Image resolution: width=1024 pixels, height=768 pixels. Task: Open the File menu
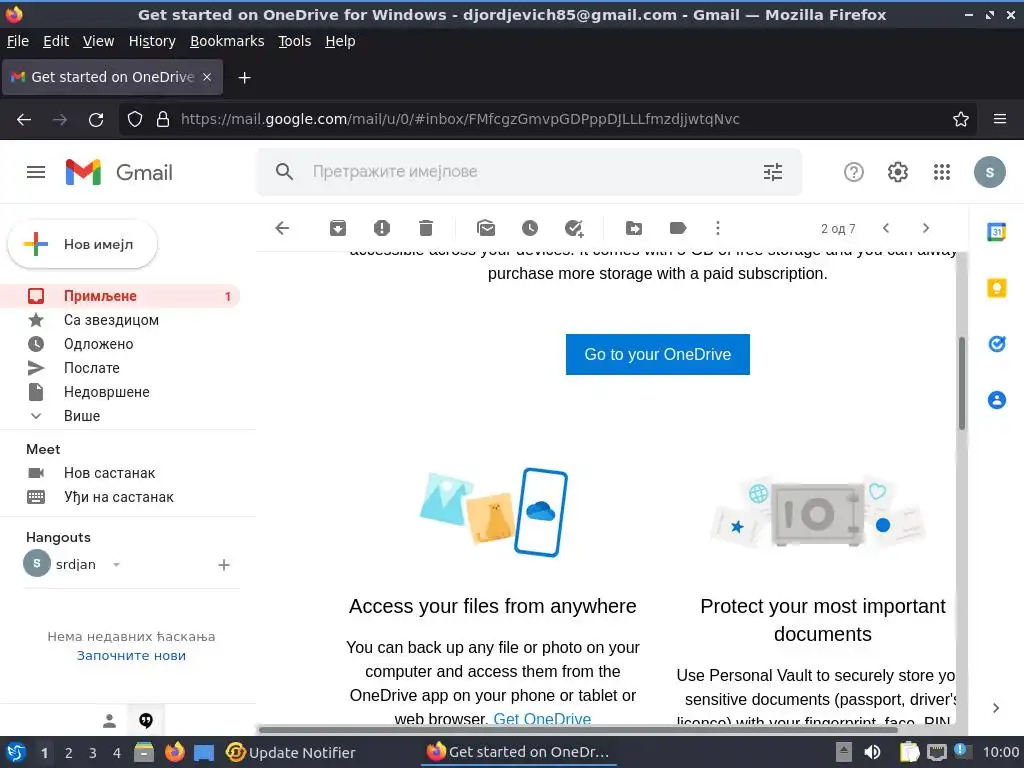pos(18,41)
